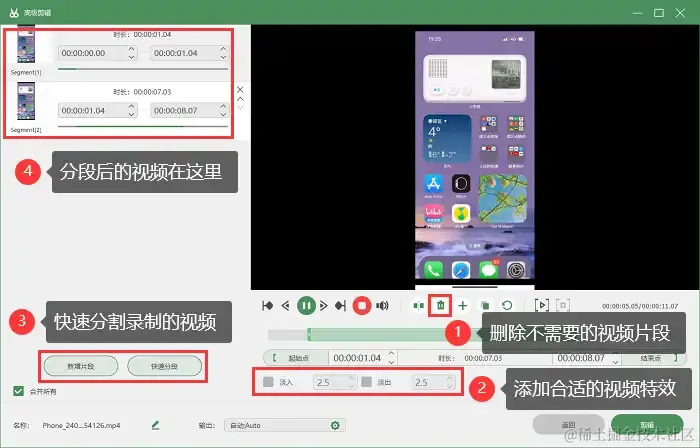Select the Segment[2] thumbnail
This screenshot has height=448, width=700.
(26, 102)
